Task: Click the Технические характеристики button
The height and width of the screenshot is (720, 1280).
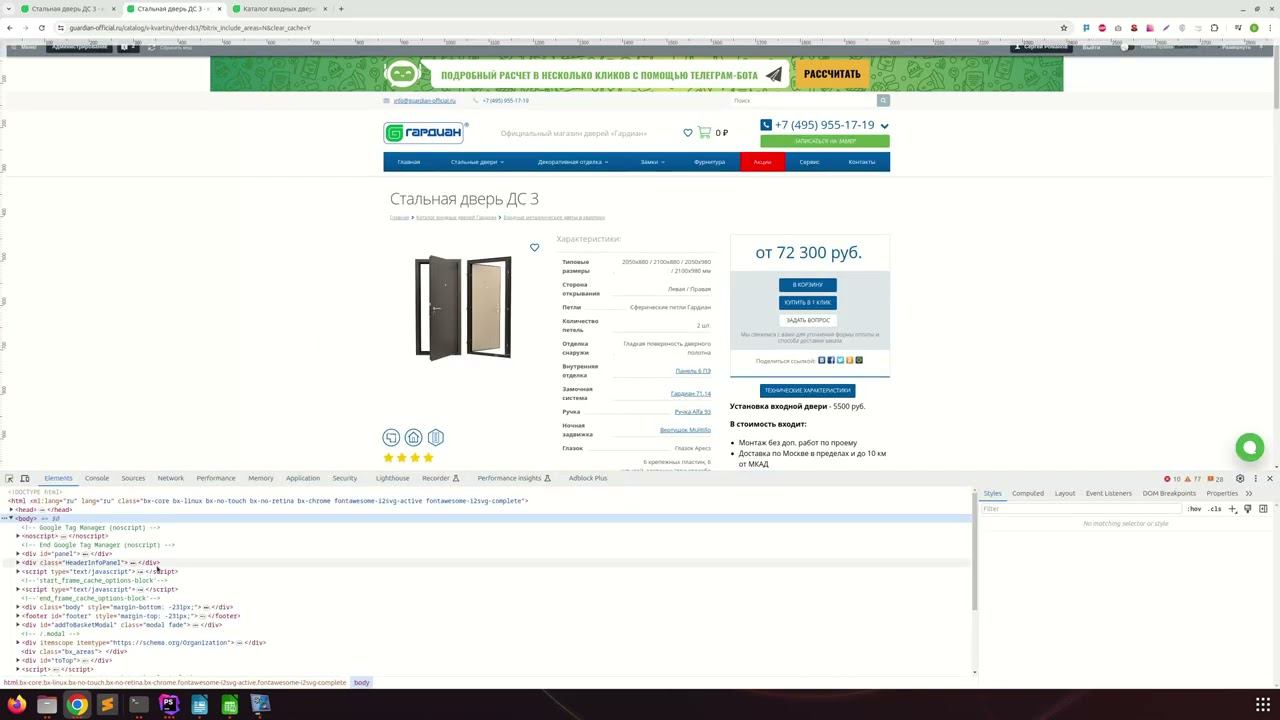Action: click(808, 390)
